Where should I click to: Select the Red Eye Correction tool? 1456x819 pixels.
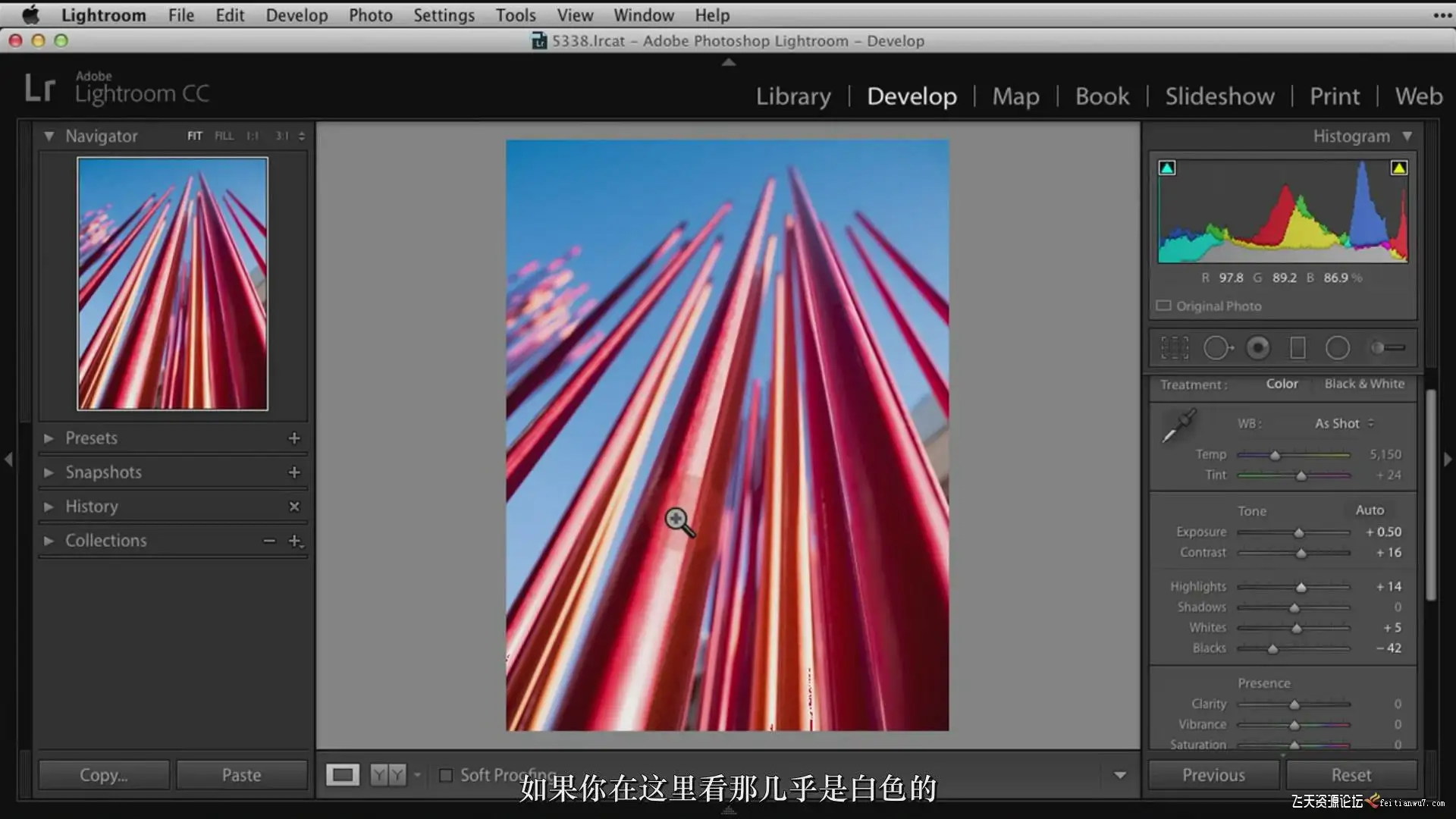tap(1258, 348)
